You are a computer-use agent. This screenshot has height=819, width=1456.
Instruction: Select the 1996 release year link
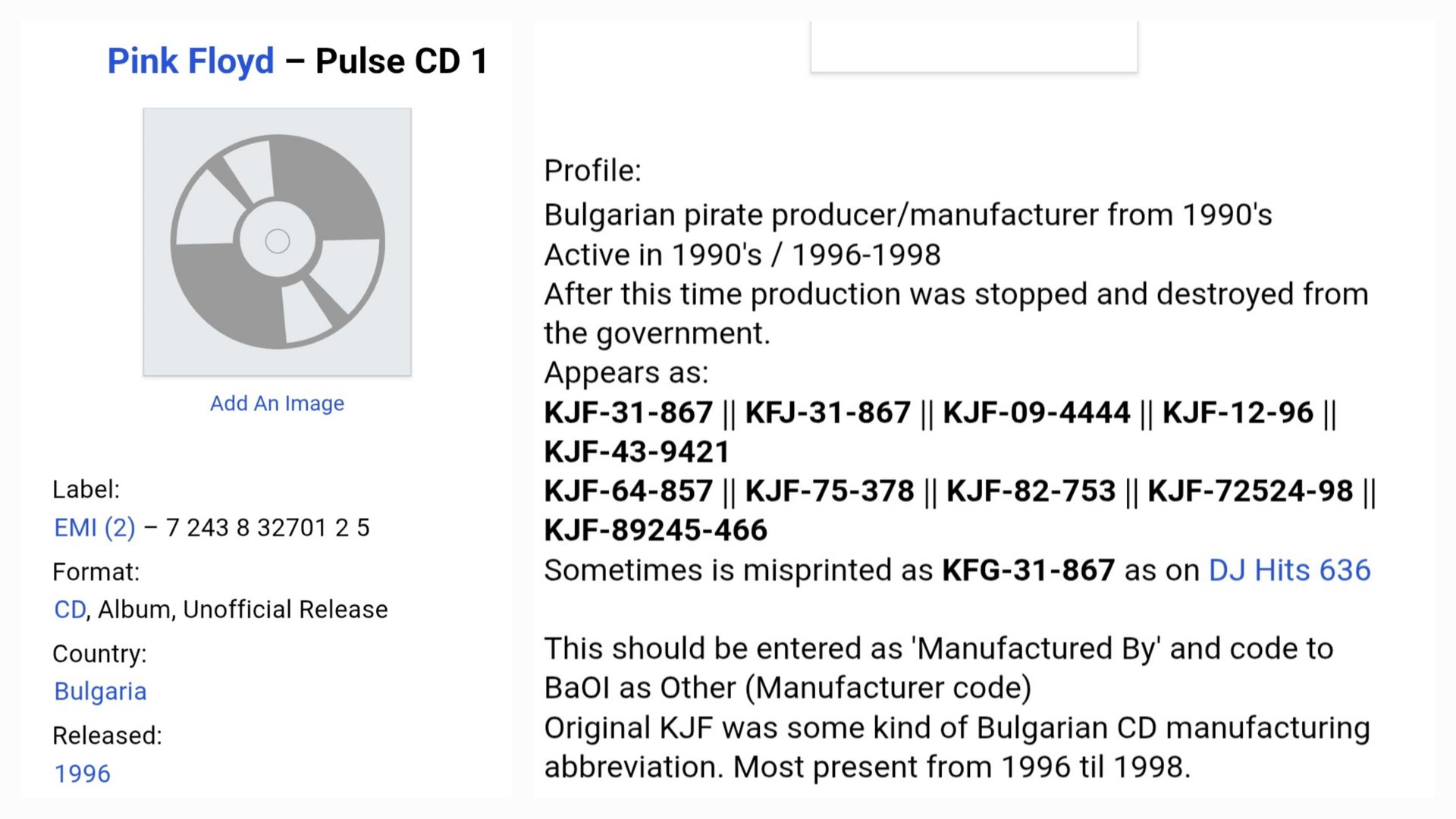pyautogui.click(x=82, y=773)
